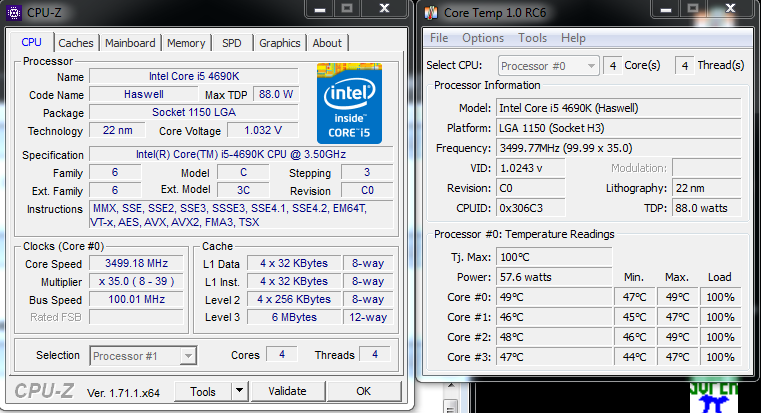Expand the Tools dropdown arrow in CPU-Z
Screen dimensions: 761x413
[x=239, y=391]
